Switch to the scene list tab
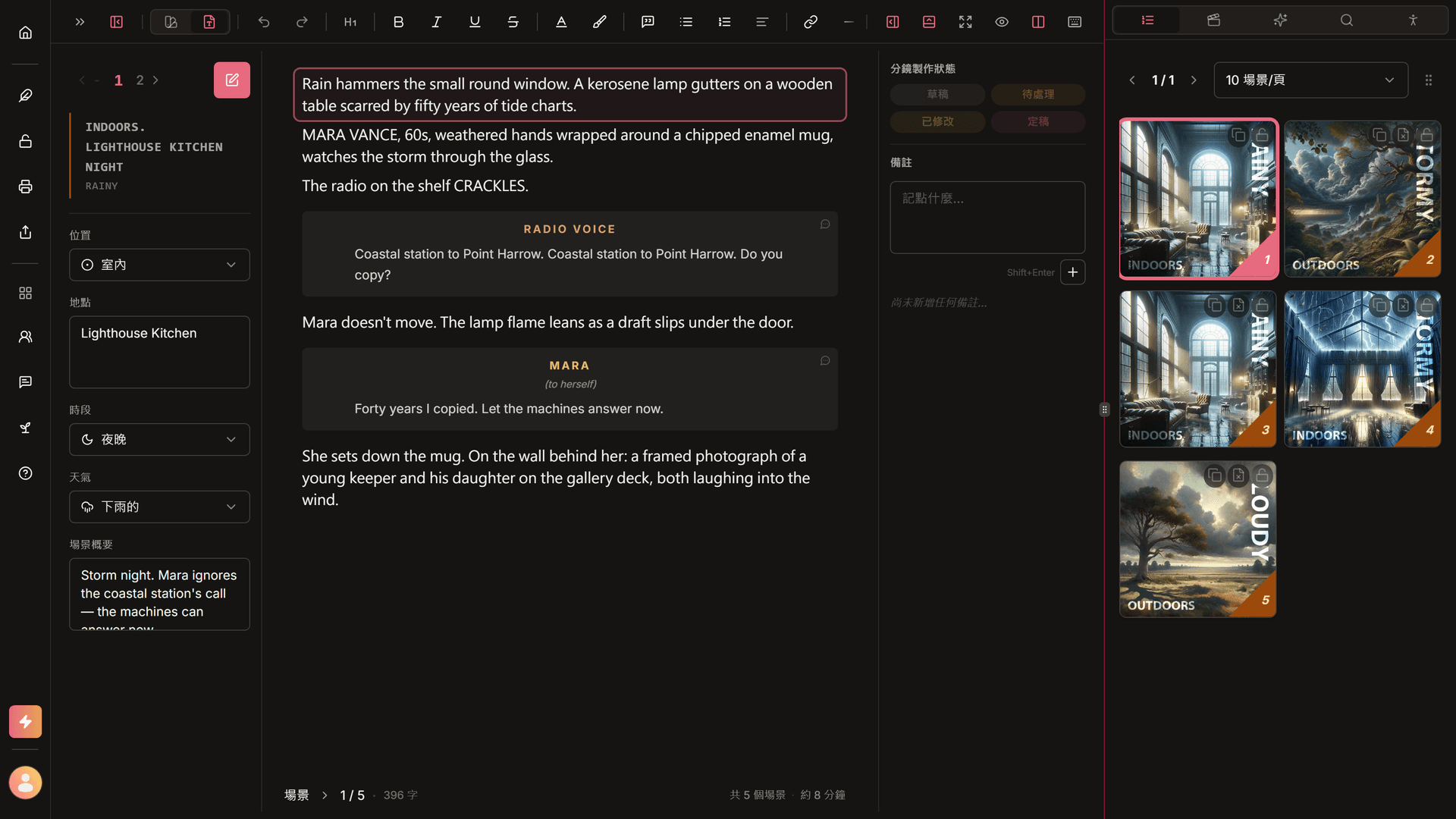Image resolution: width=1456 pixels, height=819 pixels. click(x=1147, y=20)
